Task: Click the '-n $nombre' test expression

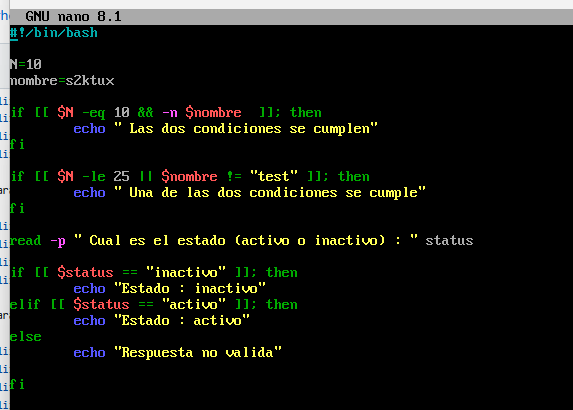Action: 202,113
